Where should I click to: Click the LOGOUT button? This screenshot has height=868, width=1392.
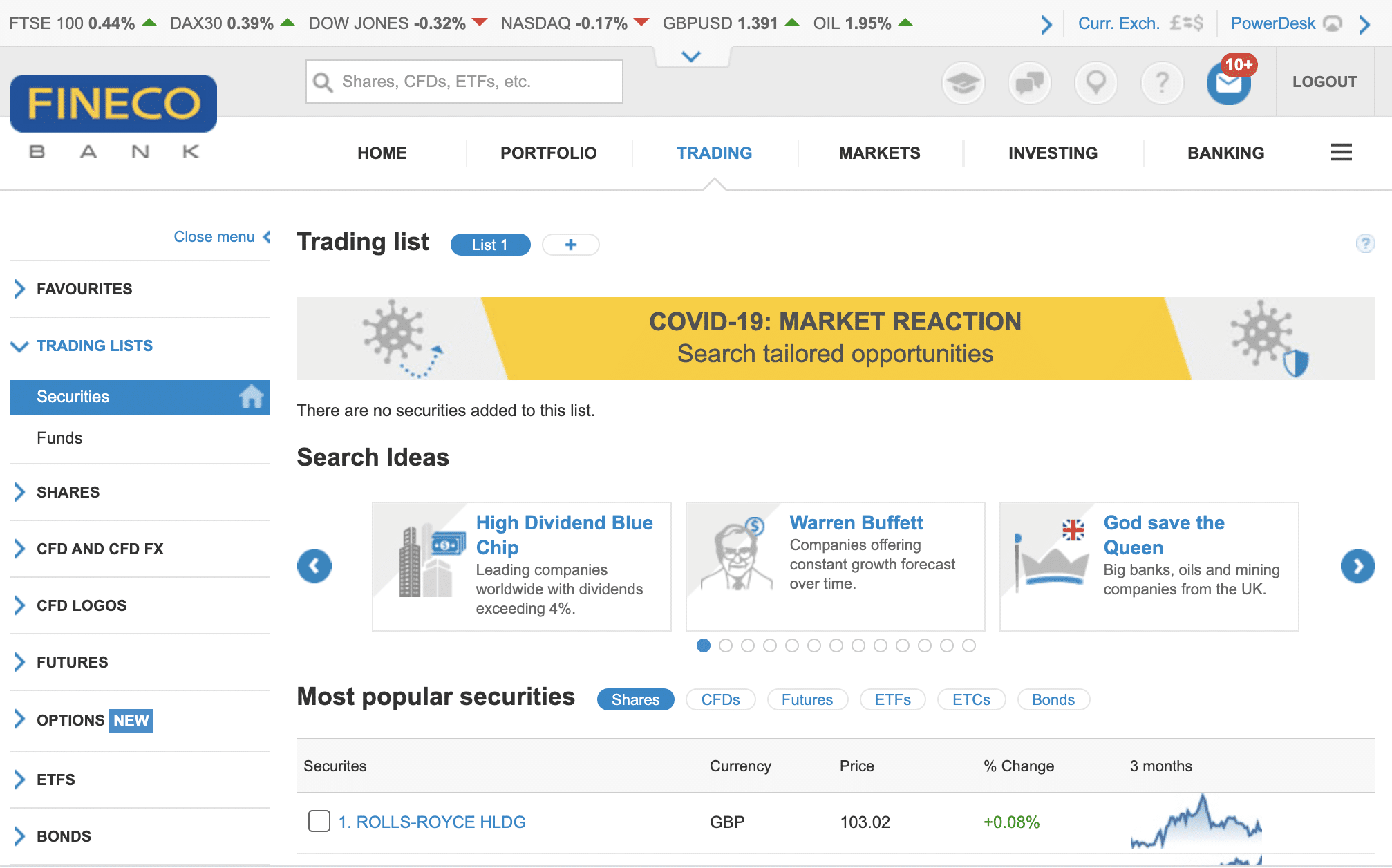(x=1325, y=82)
